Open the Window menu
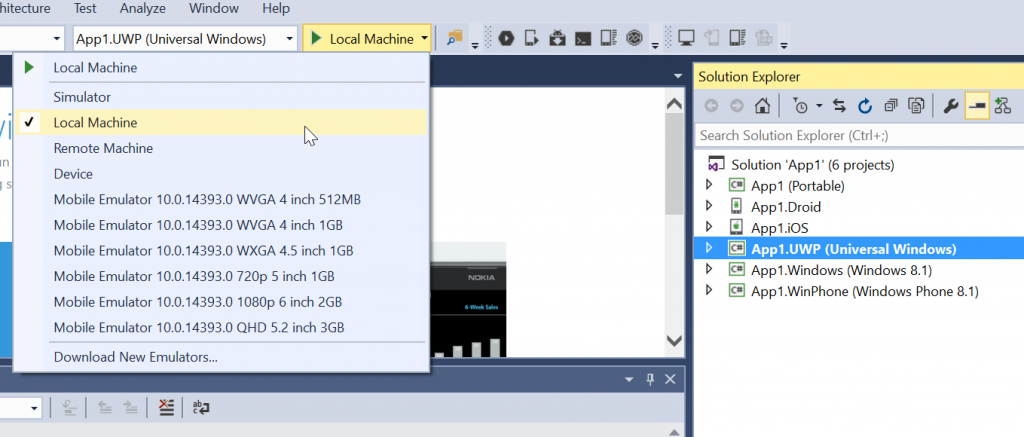Viewport: 1024px width, 437px height. (x=214, y=8)
